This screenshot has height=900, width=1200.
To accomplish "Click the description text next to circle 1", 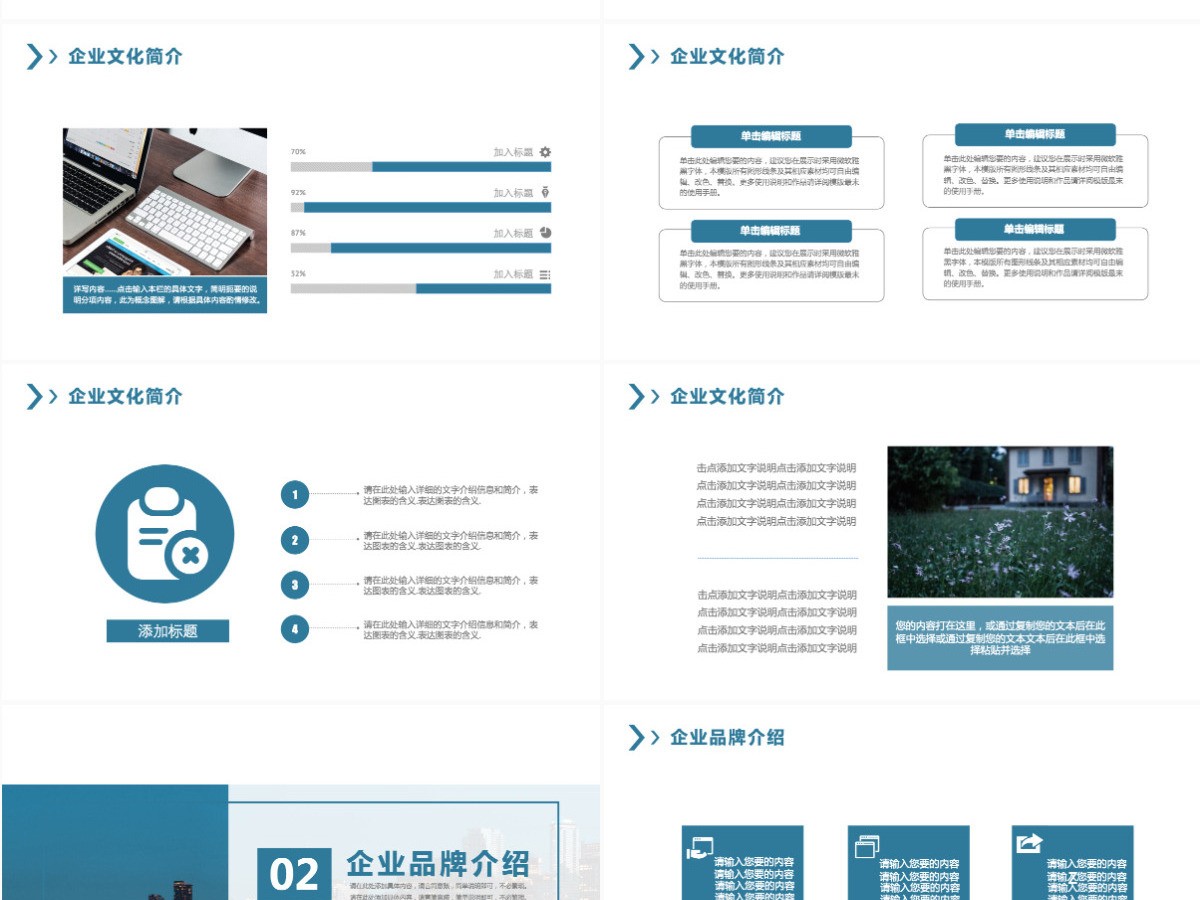I will [x=451, y=495].
